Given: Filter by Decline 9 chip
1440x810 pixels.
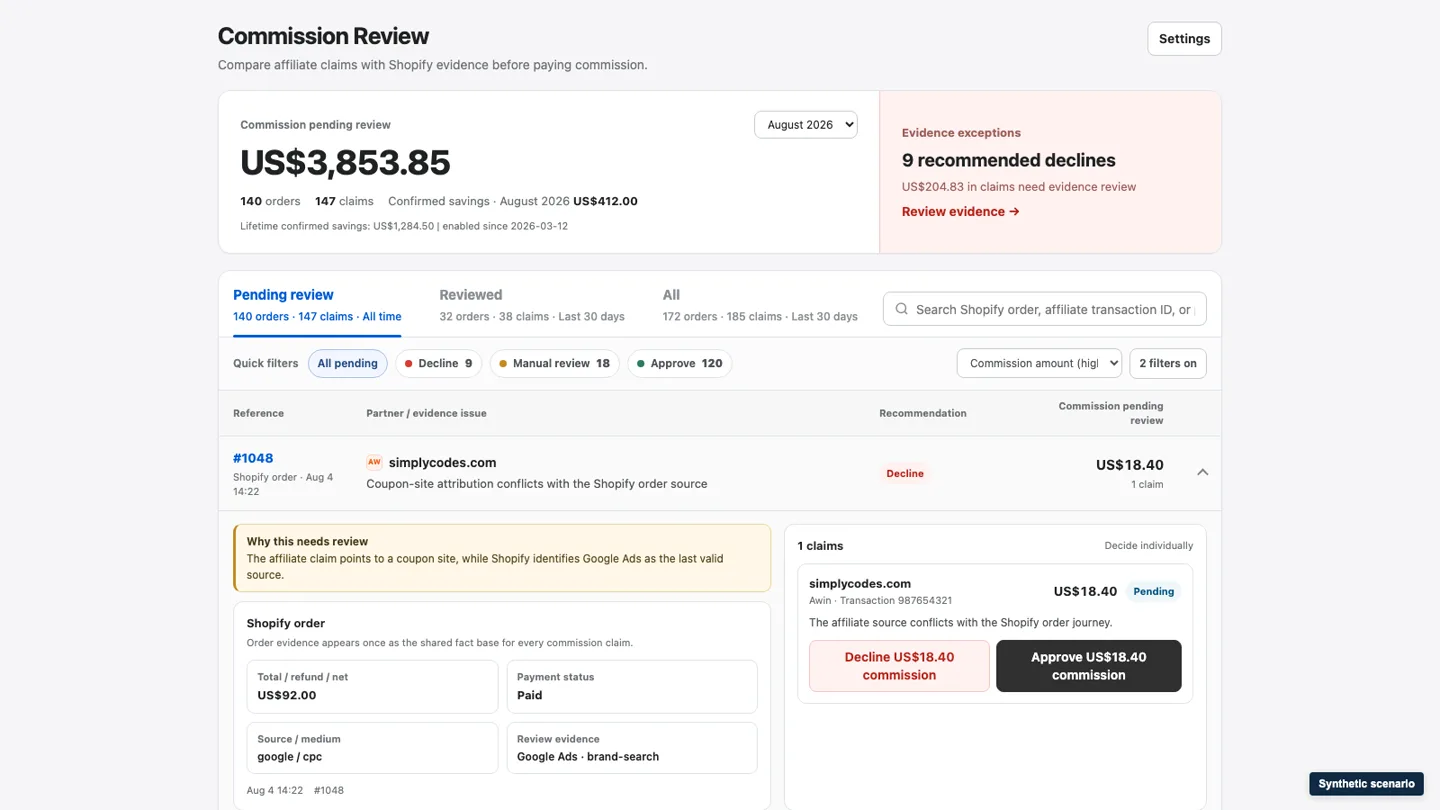Looking at the screenshot, I should 439,363.
